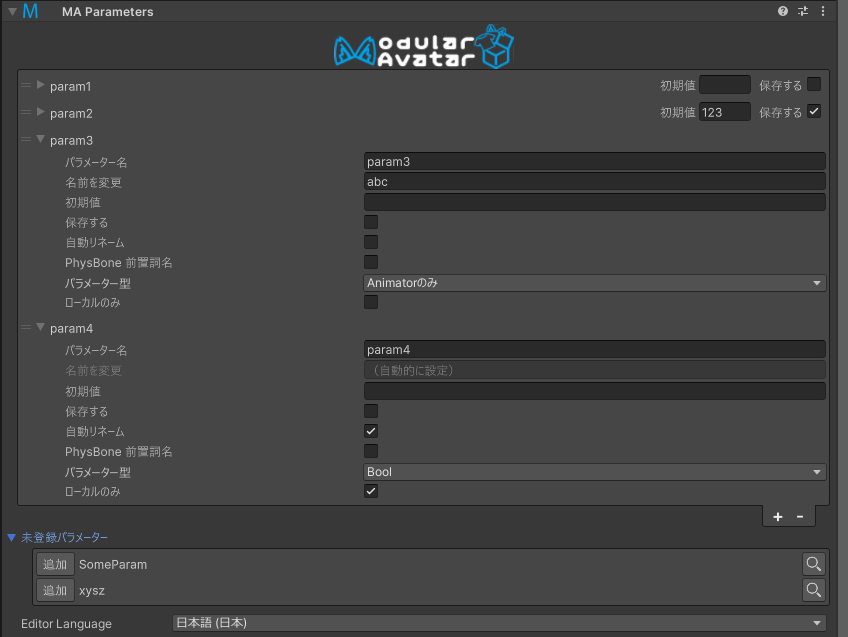Click 未登録パラメーター section header text
The height and width of the screenshot is (637, 848).
pos(64,538)
